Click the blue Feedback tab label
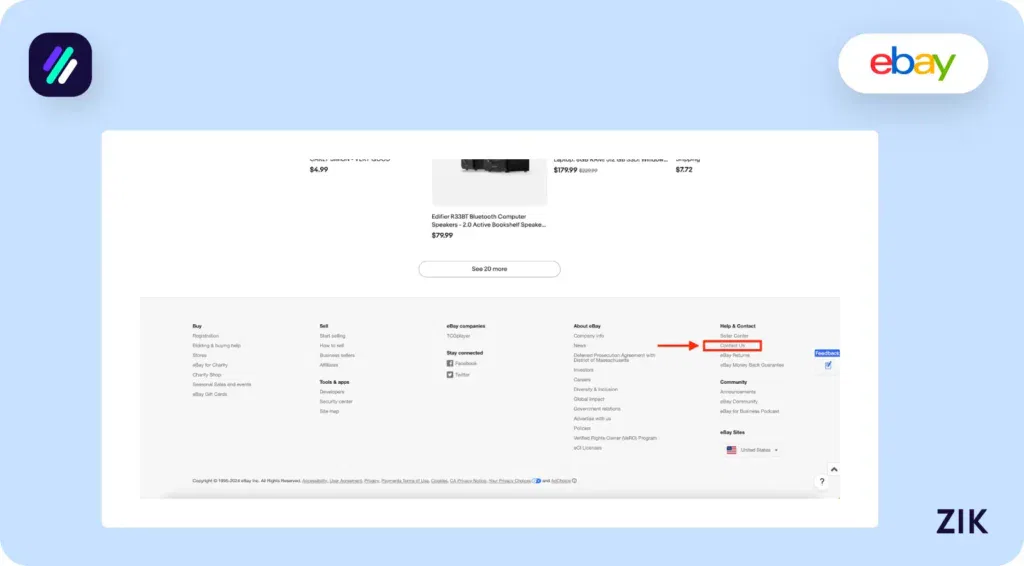 click(x=827, y=353)
